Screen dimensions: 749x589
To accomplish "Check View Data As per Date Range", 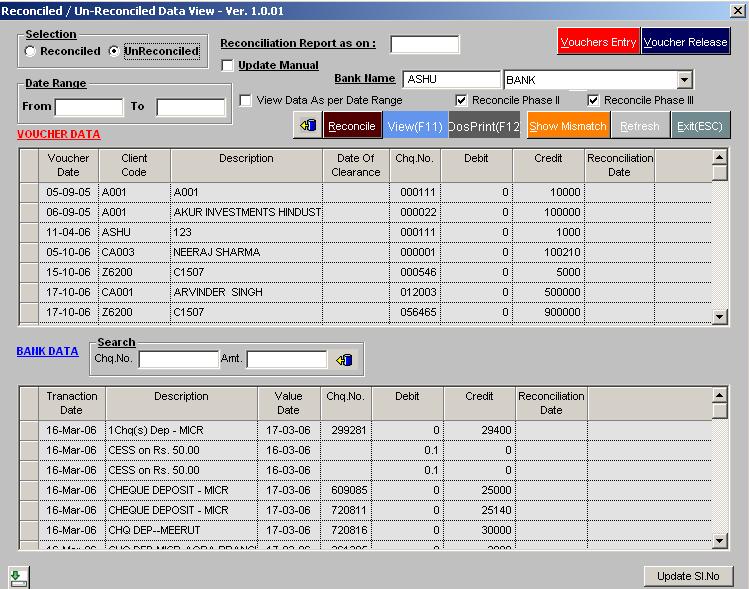I will [x=246, y=100].
